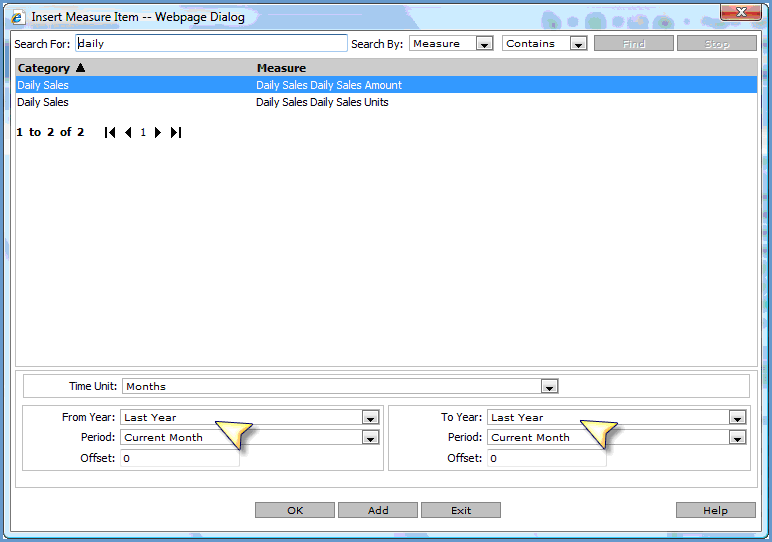772x542 pixels.
Task: Click the From Year Offset field
Action: click(179, 459)
